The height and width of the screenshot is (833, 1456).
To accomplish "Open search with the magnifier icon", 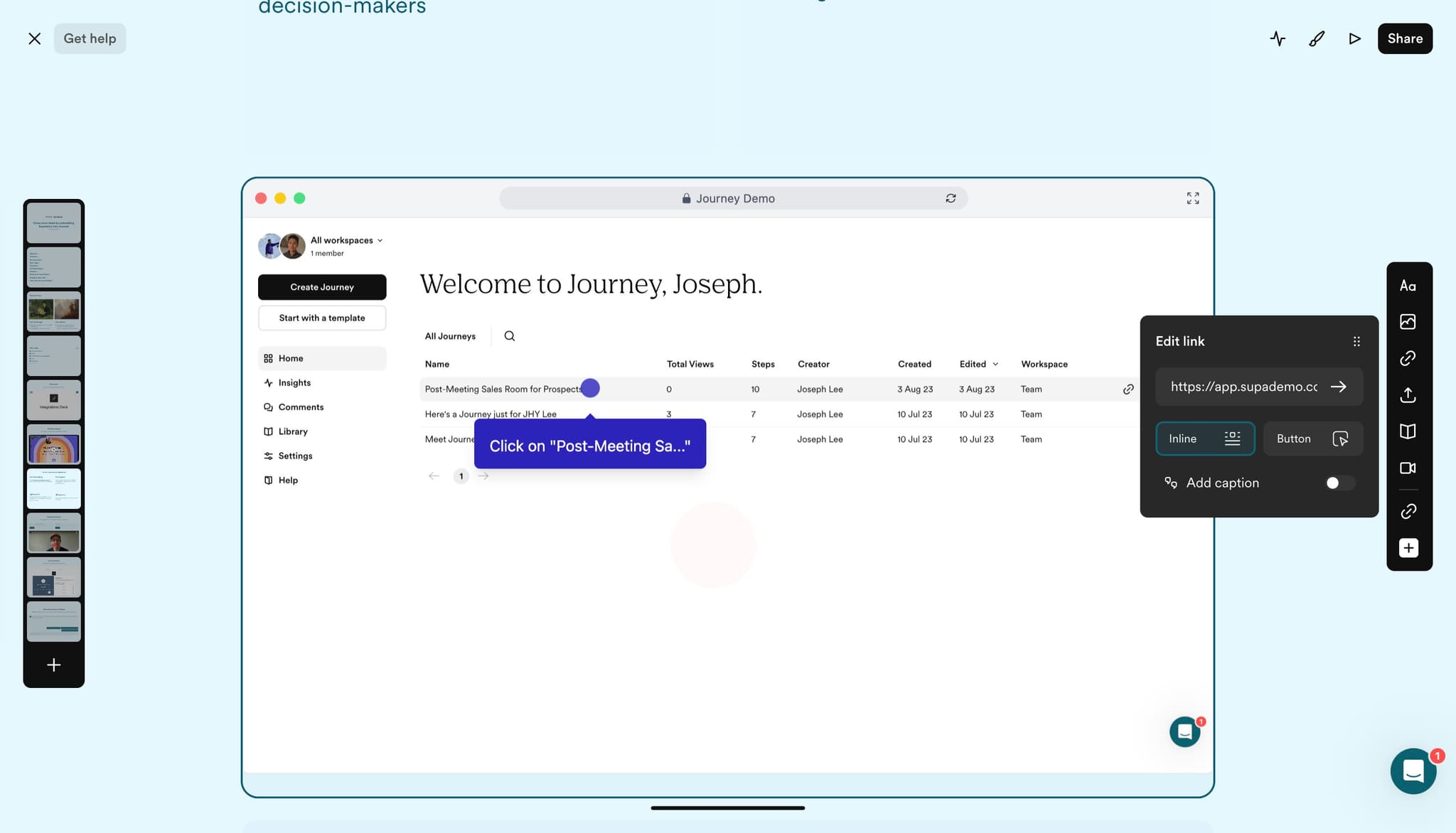I will (x=509, y=335).
